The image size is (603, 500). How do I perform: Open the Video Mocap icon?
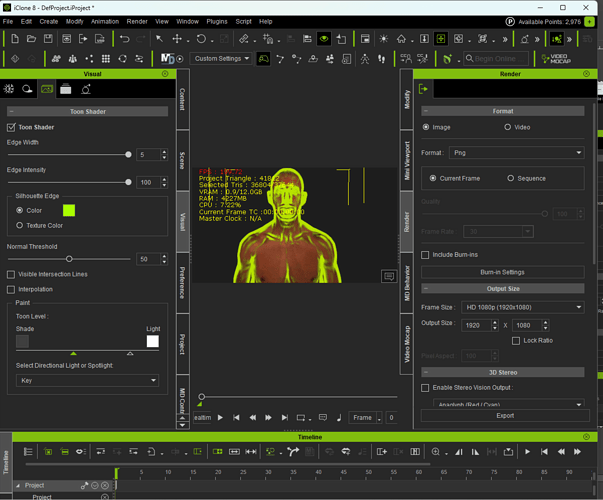click(556, 59)
